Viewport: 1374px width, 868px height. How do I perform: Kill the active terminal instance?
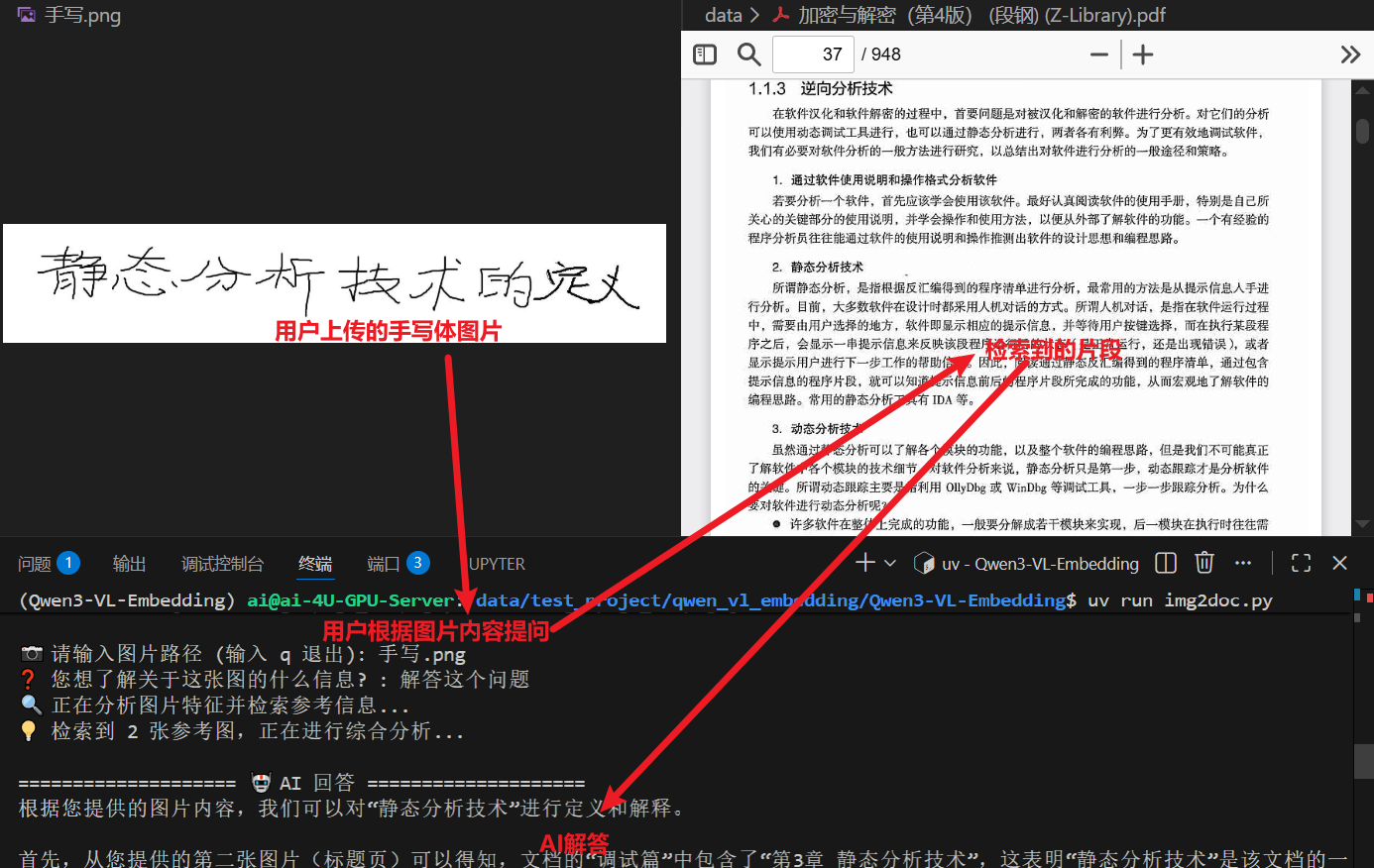tap(1204, 563)
